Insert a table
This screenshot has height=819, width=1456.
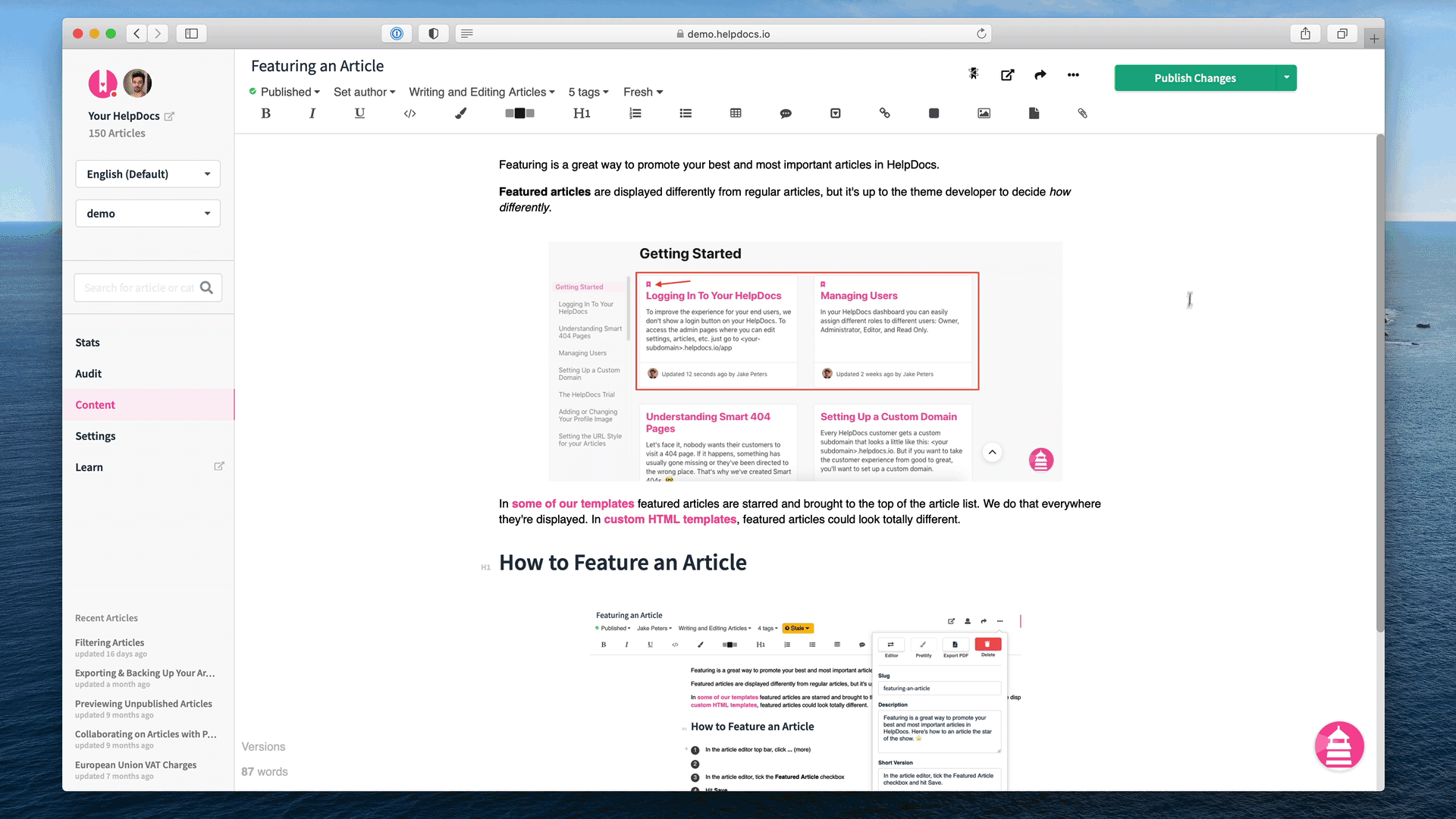click(736, 113)
